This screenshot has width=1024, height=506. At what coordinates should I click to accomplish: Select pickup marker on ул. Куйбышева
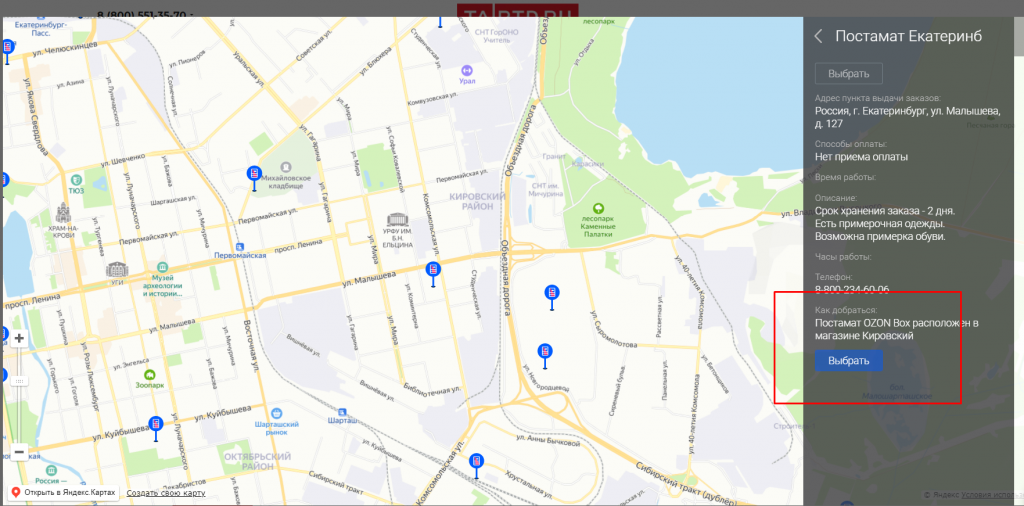pos(156,426)
